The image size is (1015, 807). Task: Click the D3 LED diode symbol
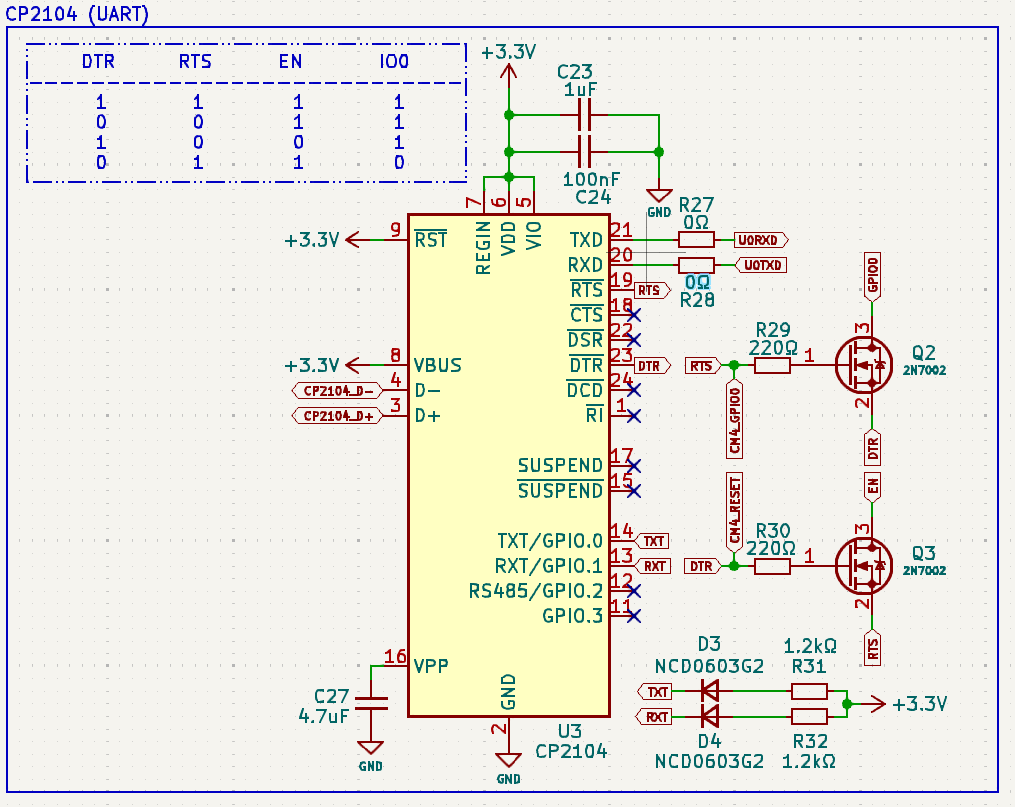[710, 691]
